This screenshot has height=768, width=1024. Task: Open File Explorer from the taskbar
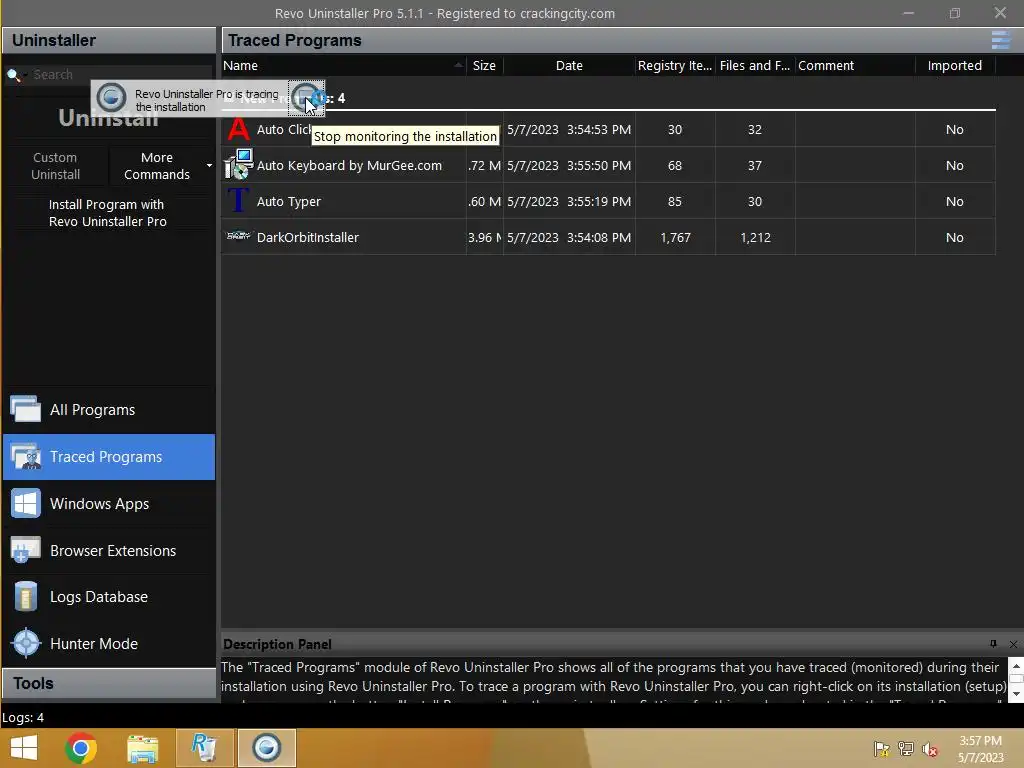click(x=142, y=749)
